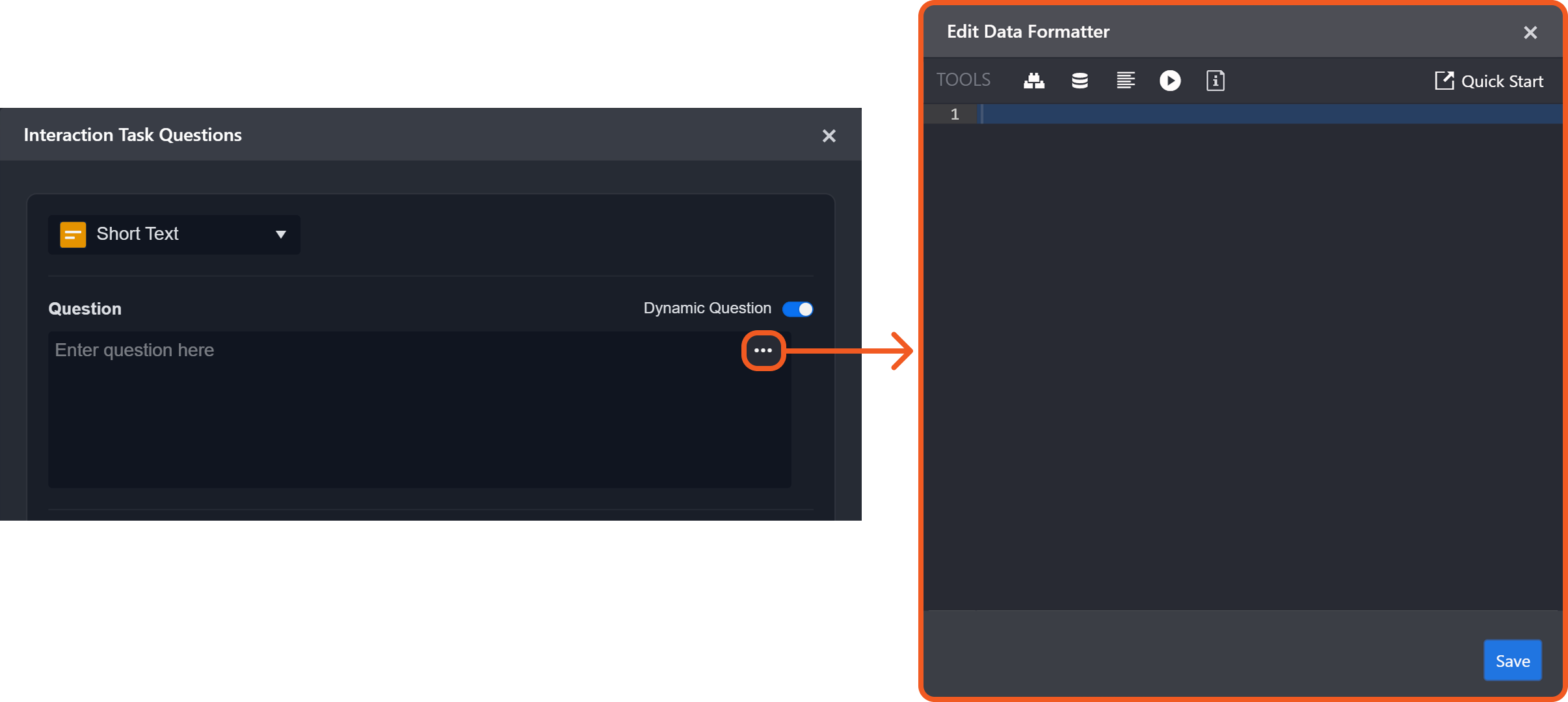Click the format text lines icon
1568x702 pixels.
click(x=1125, y=81)
